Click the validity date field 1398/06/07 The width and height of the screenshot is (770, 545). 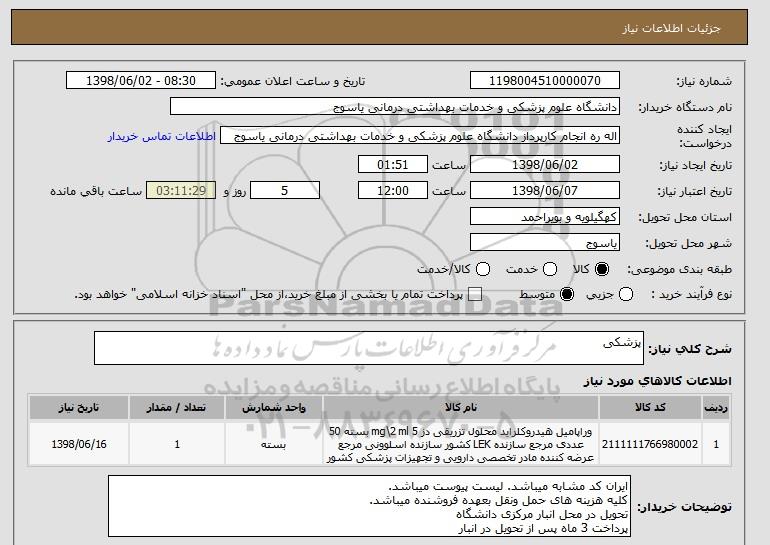click(x=545, y=191)
